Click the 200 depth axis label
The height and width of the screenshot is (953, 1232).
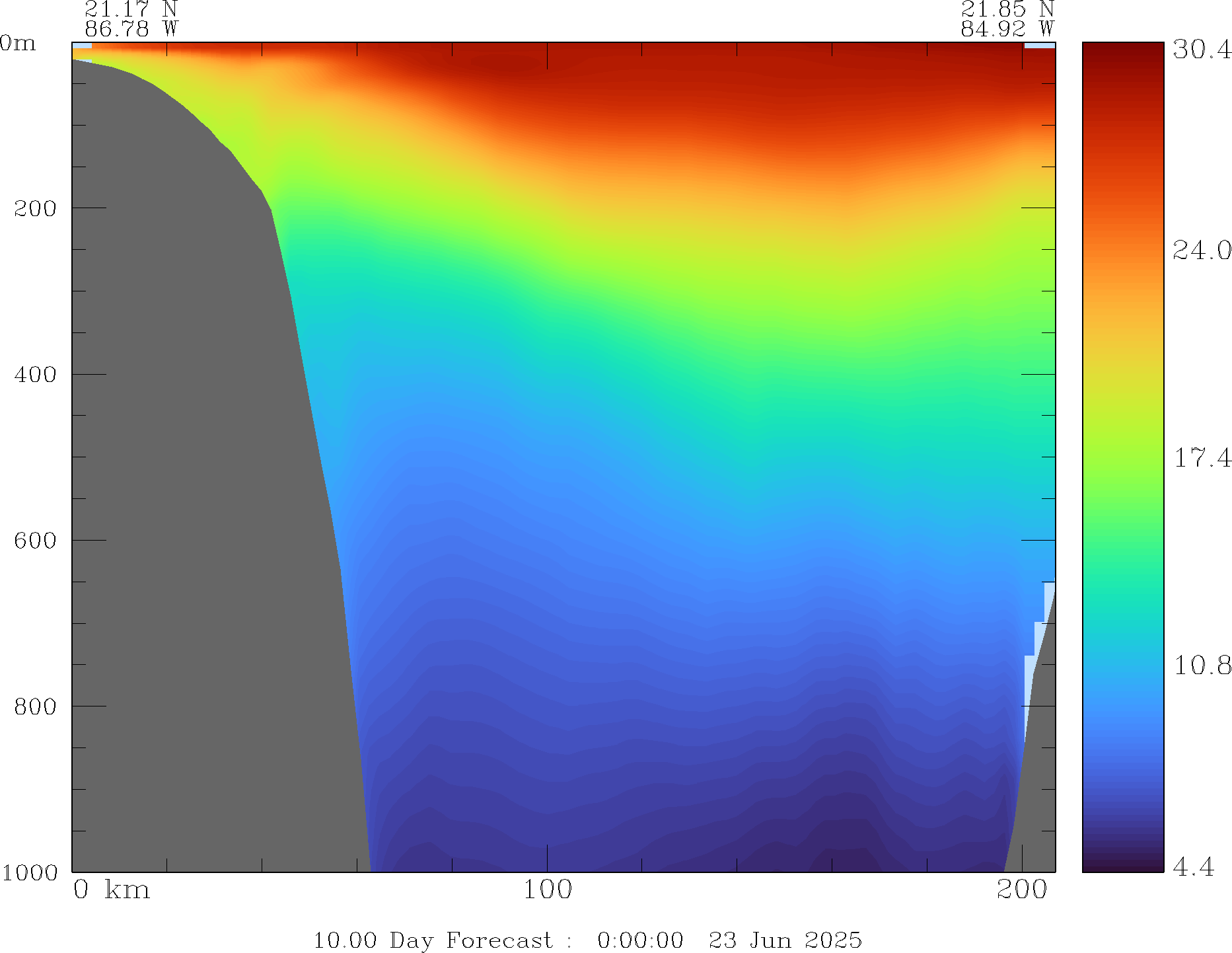point(35,209)
